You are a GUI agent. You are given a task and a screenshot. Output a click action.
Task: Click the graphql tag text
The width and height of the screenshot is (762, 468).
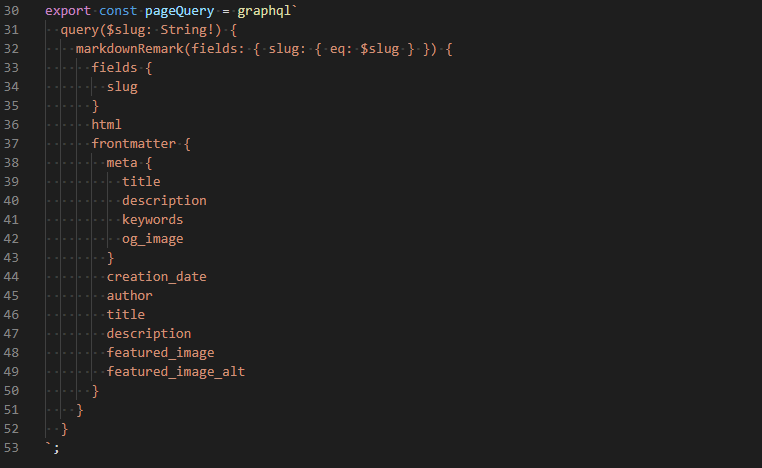click(267, 10)
